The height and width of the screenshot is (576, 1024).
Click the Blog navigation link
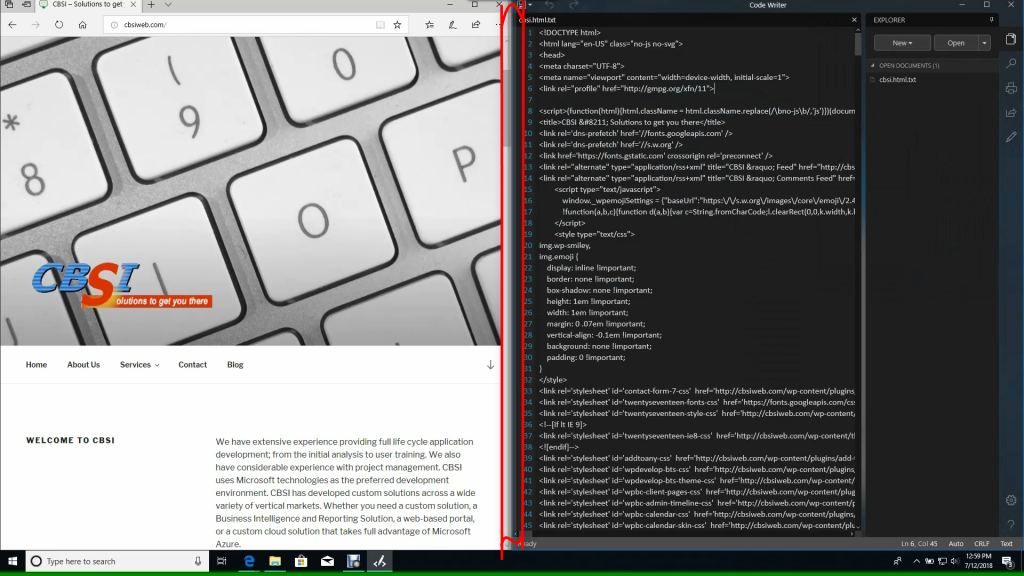pos(234,364)
